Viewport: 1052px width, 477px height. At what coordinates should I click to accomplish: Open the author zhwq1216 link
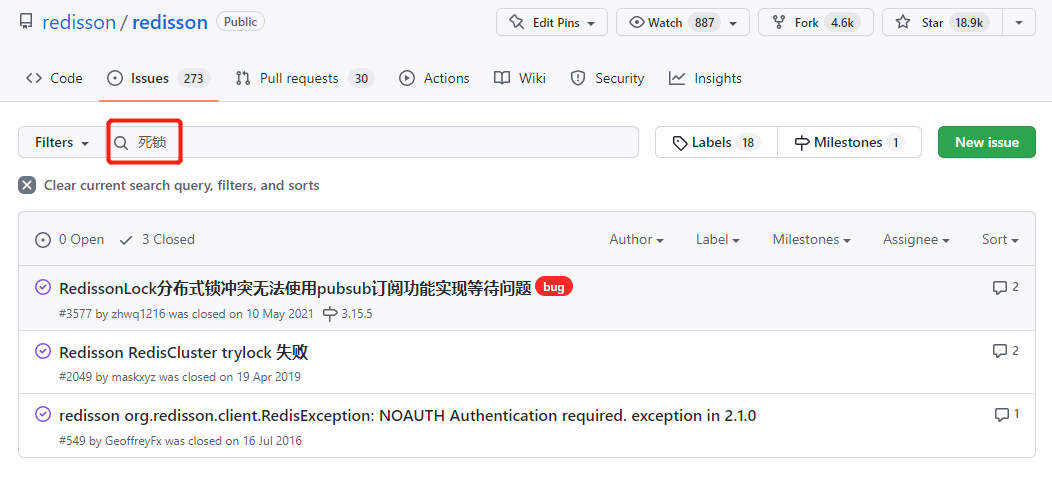coord(138,313)
